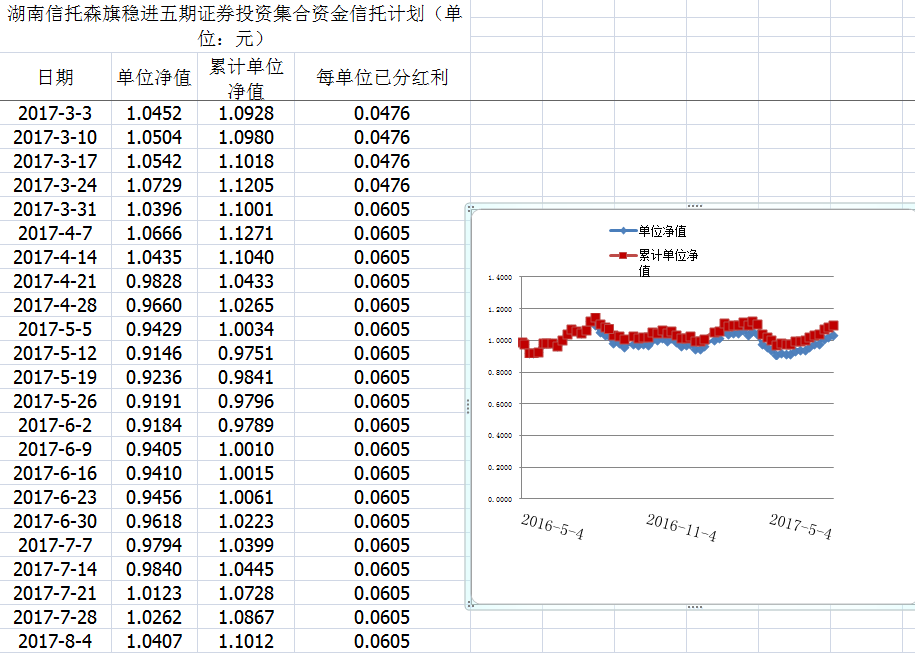The image size is (915, 653).
Task: Select cell with value 0.9146
Action: (154, 353)
